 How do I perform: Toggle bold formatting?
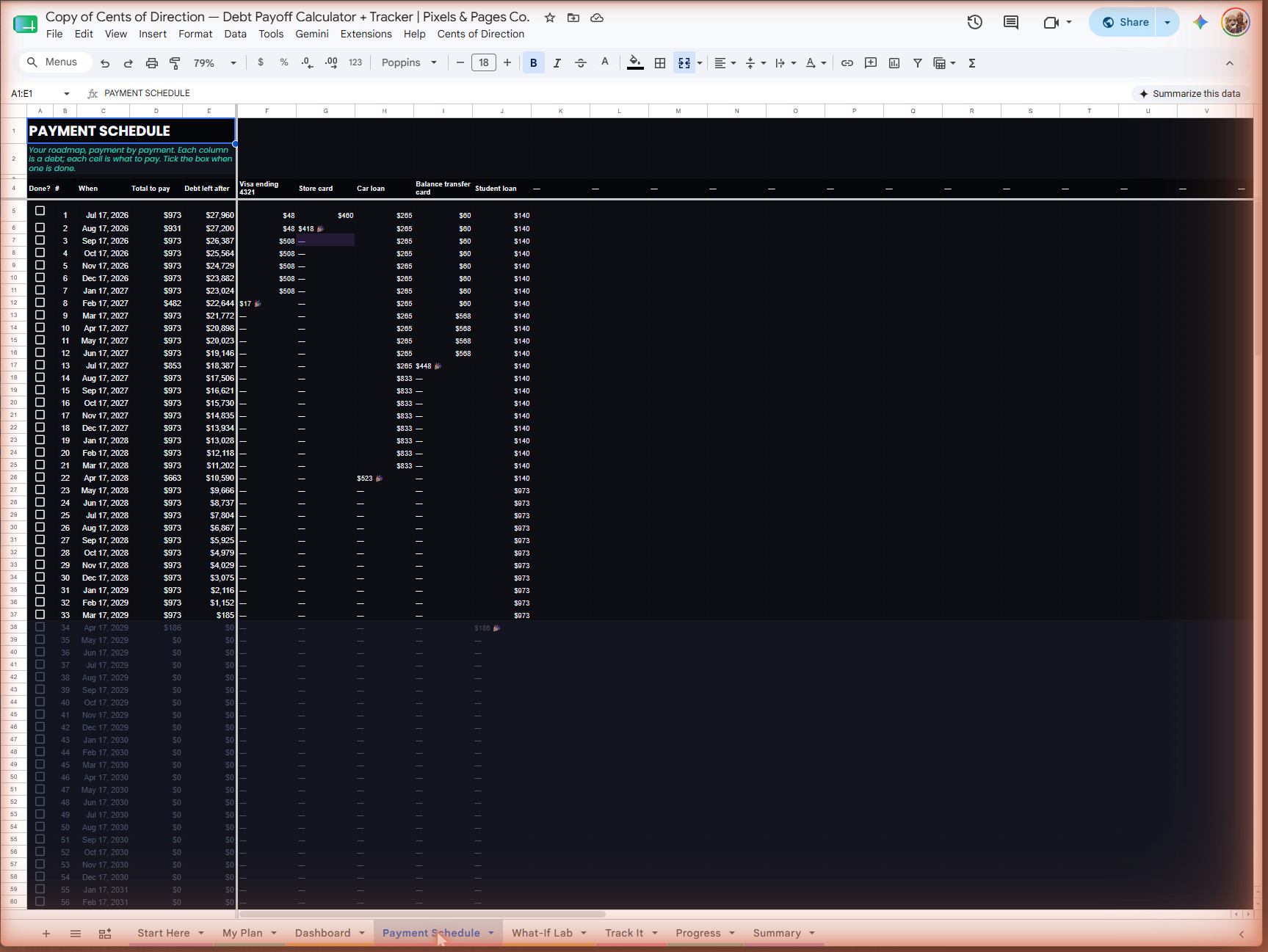pyautogui.click(x=534, y=63)
